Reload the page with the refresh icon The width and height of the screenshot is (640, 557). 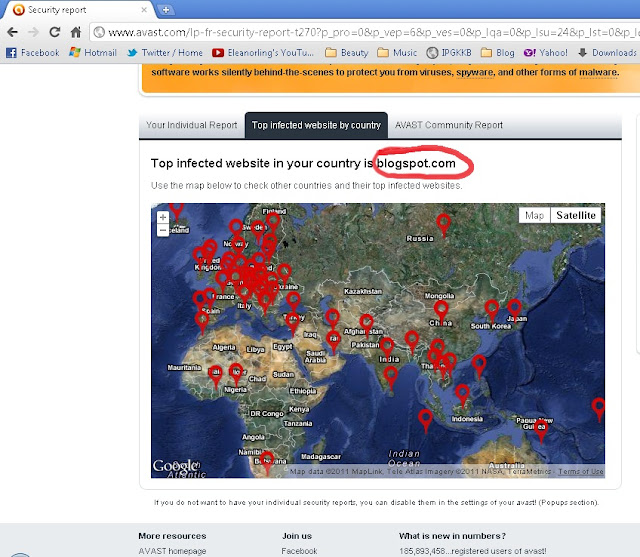(55, 32)
